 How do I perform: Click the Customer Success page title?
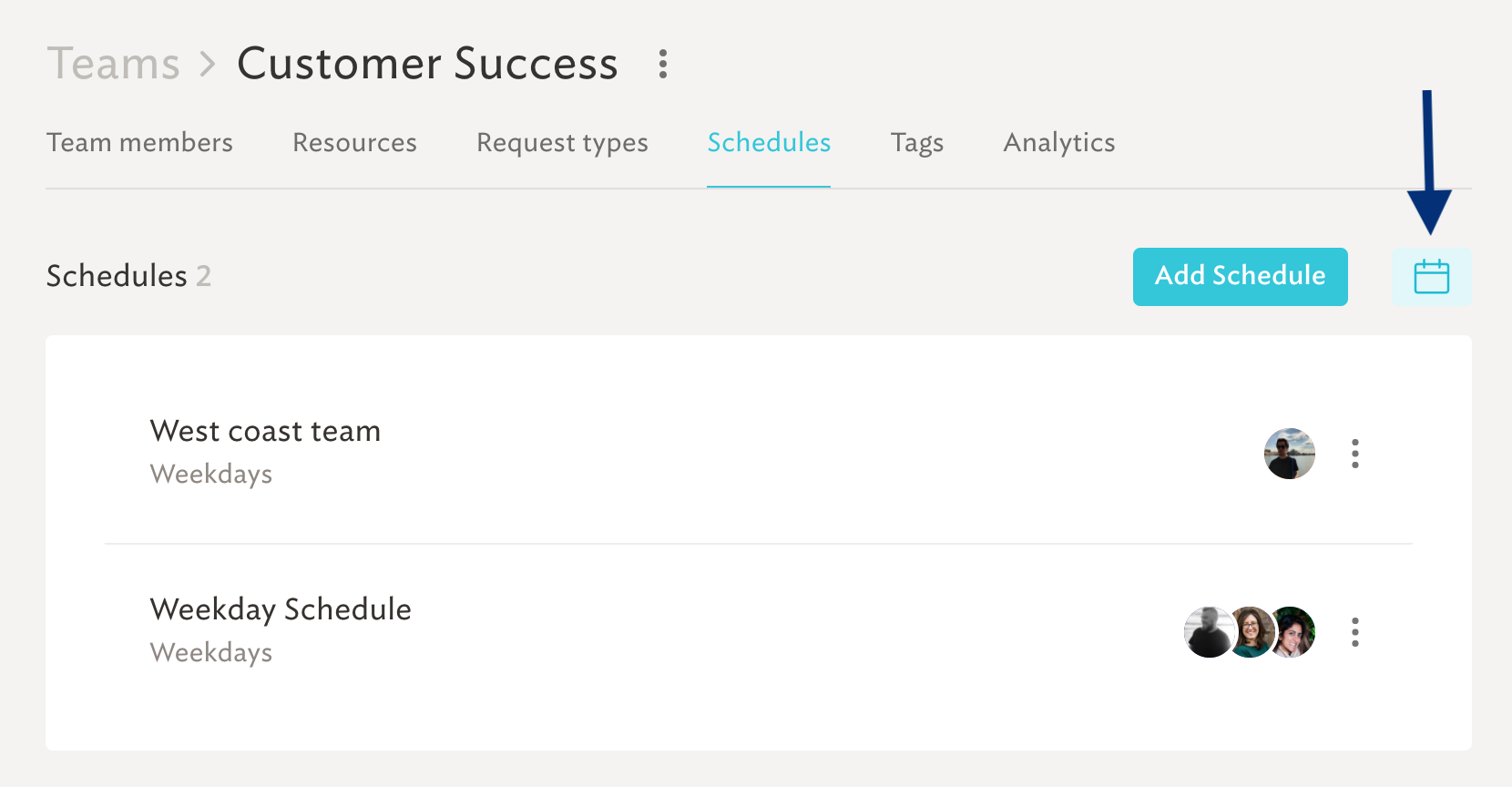point(427,64)
